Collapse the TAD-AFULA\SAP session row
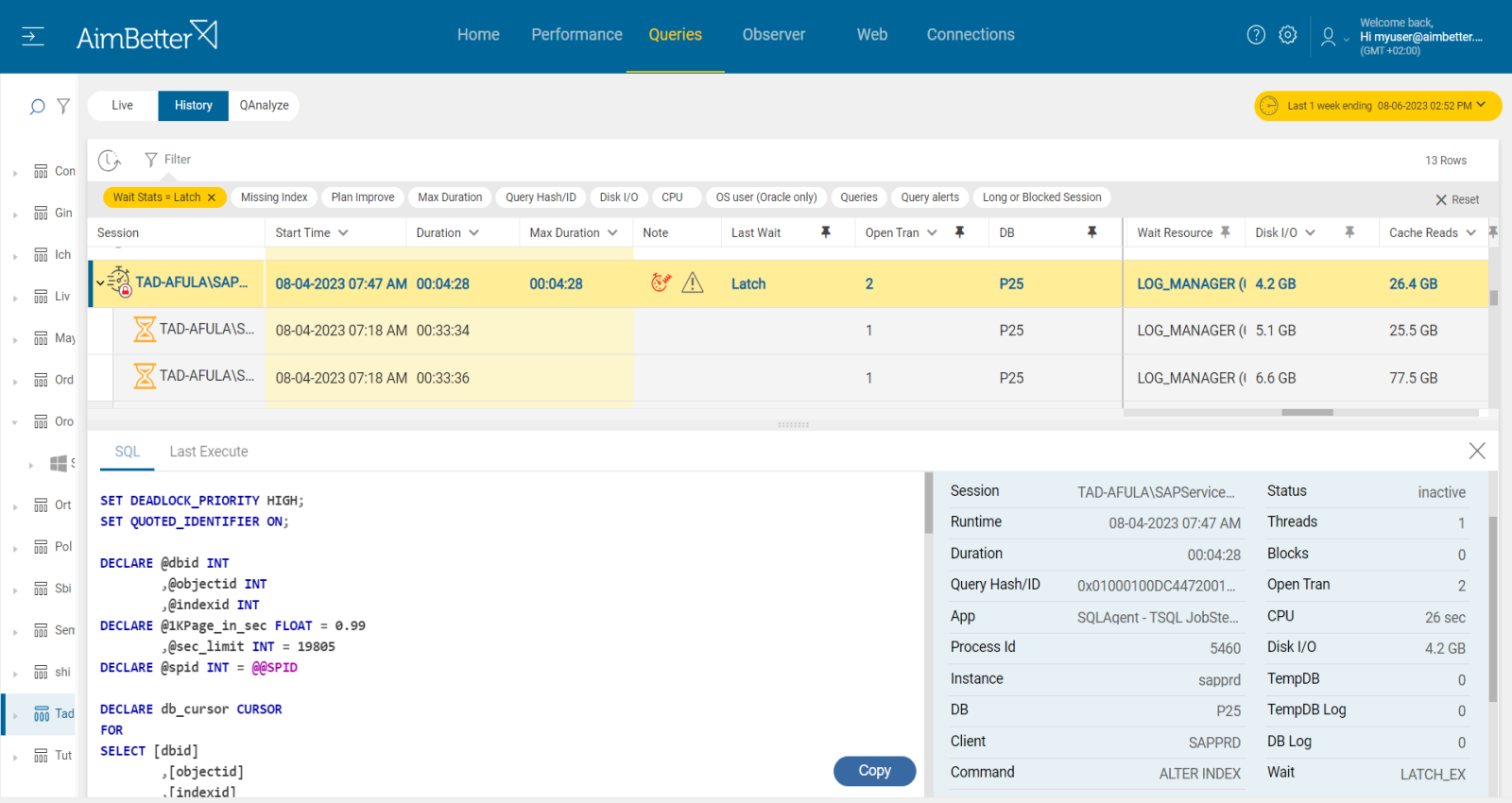This screenshot has height=803, width=1512. coord(100,282)
